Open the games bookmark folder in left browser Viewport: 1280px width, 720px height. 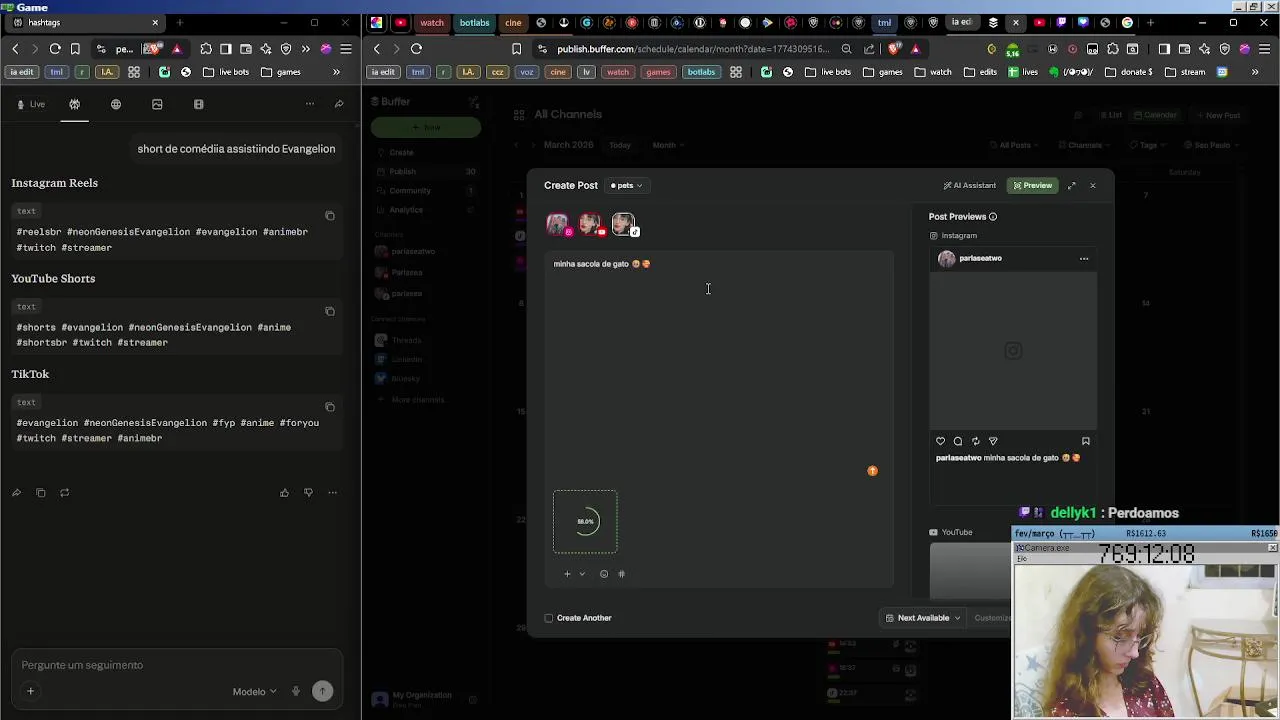coord(281,72)
